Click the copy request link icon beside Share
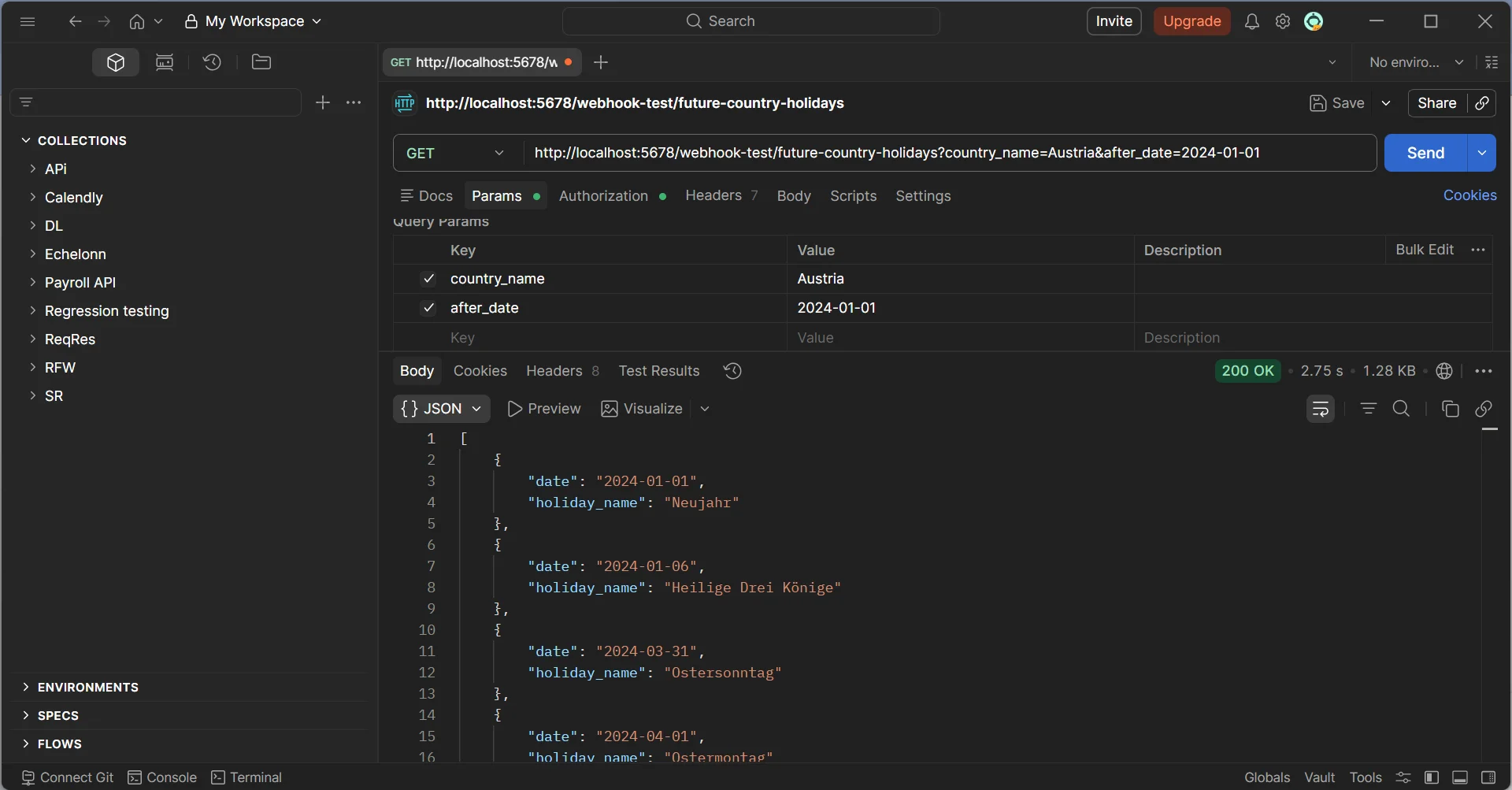1512x790 pixels. click(x=1482, y=103)
